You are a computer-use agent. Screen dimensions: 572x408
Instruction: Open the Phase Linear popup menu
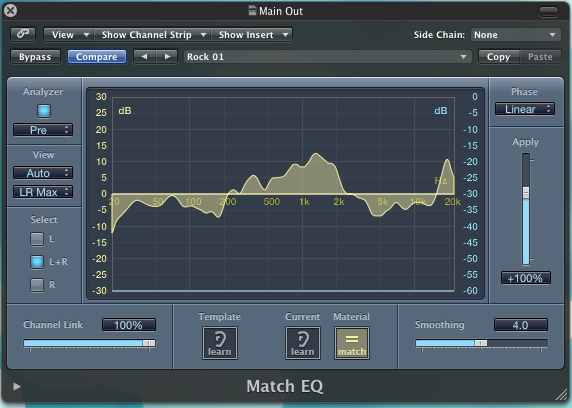coord(525,109)
